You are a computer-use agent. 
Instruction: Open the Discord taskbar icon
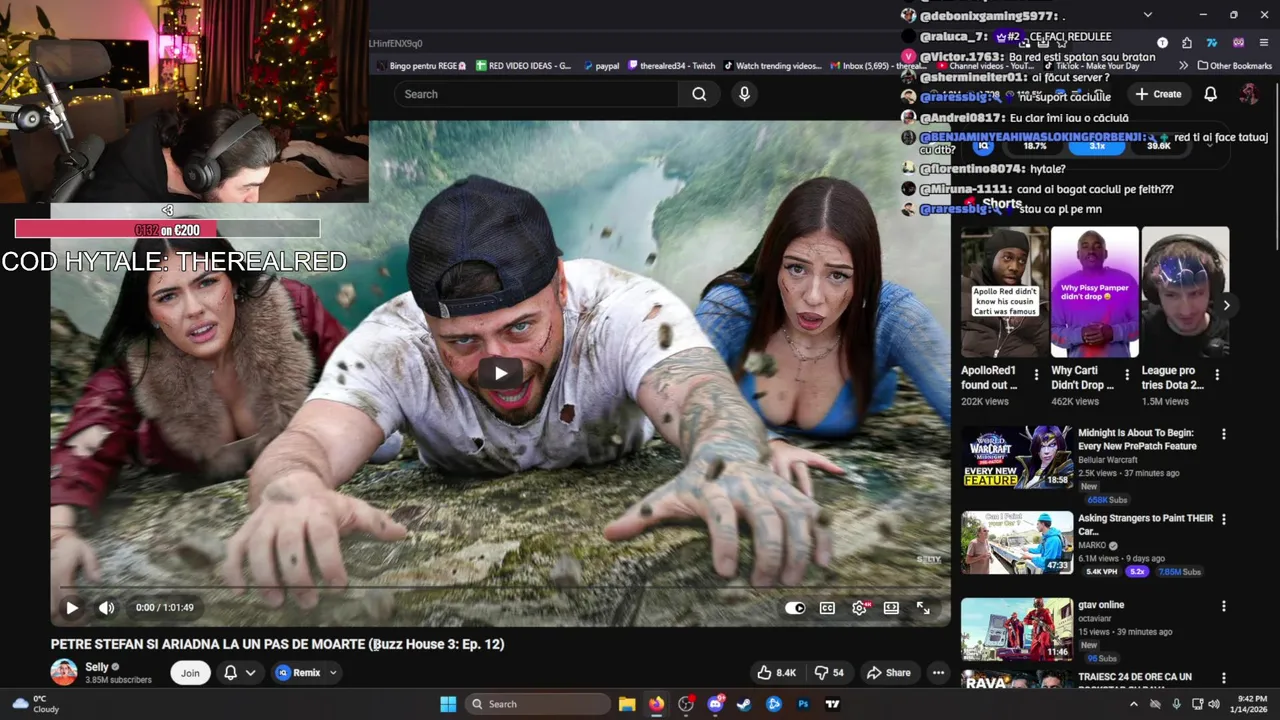[715, 704]
